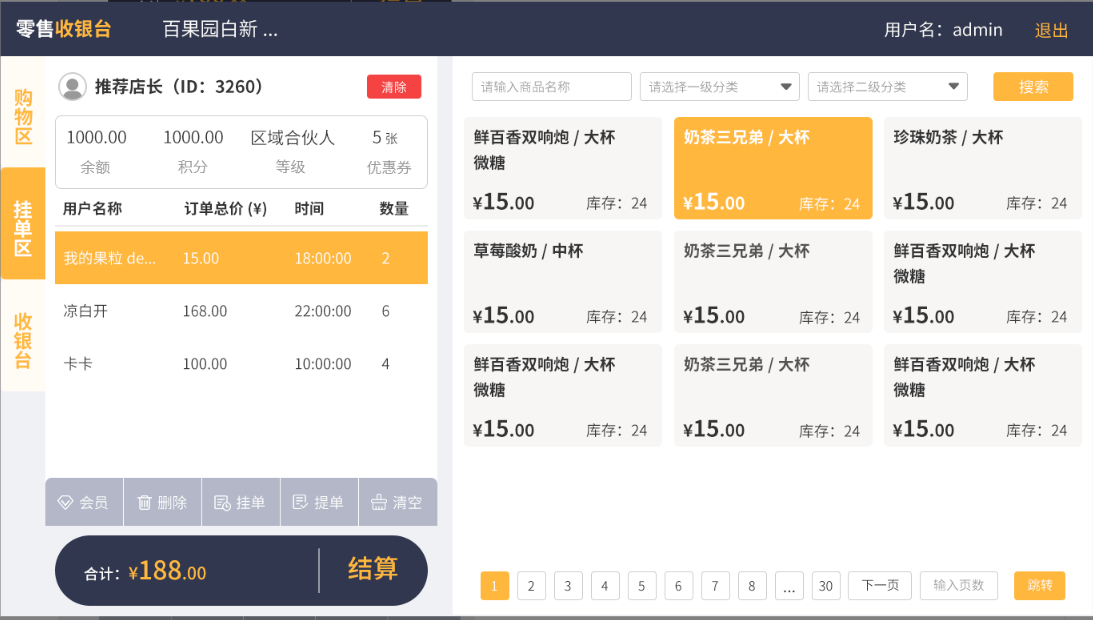Screen dimensions: 1093x620
Task: Click the 结算 checkout button
Action: [372, 569]
